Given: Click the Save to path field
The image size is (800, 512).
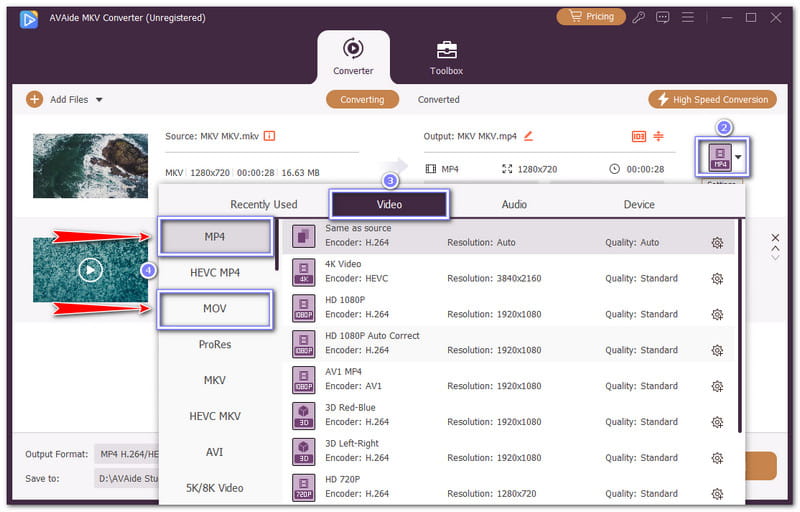Looking at the screenshot, I should pyautogui.click(x=128, y=478).
